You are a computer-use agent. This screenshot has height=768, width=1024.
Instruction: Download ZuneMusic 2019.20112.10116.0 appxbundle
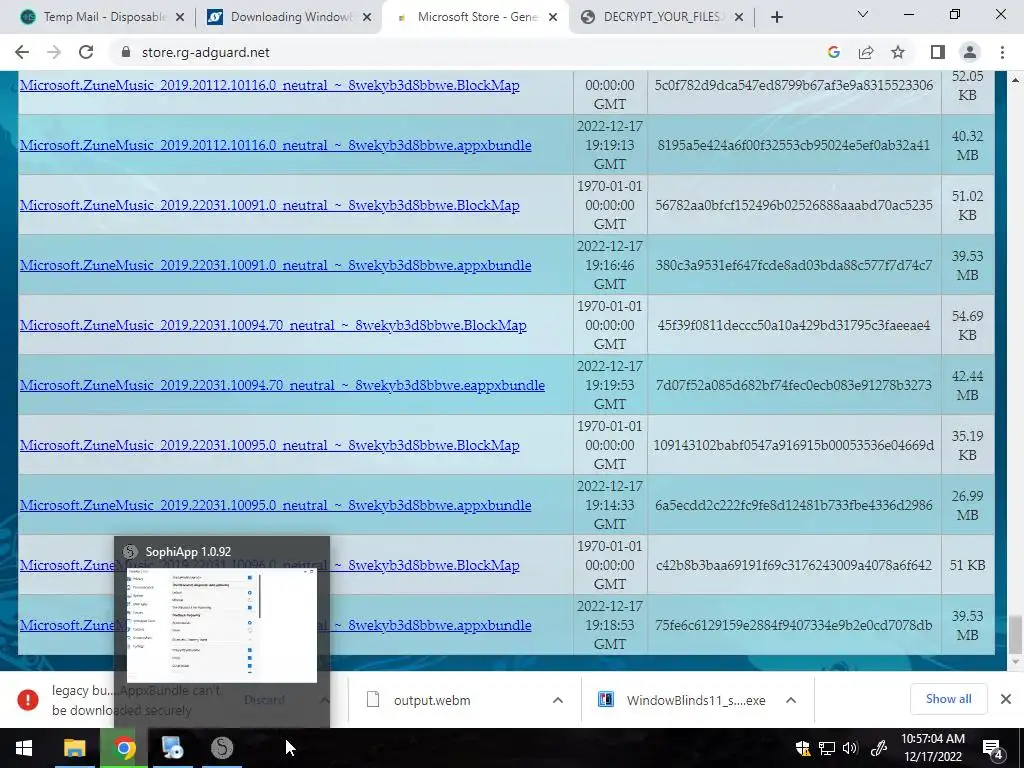tap(276, 145)
